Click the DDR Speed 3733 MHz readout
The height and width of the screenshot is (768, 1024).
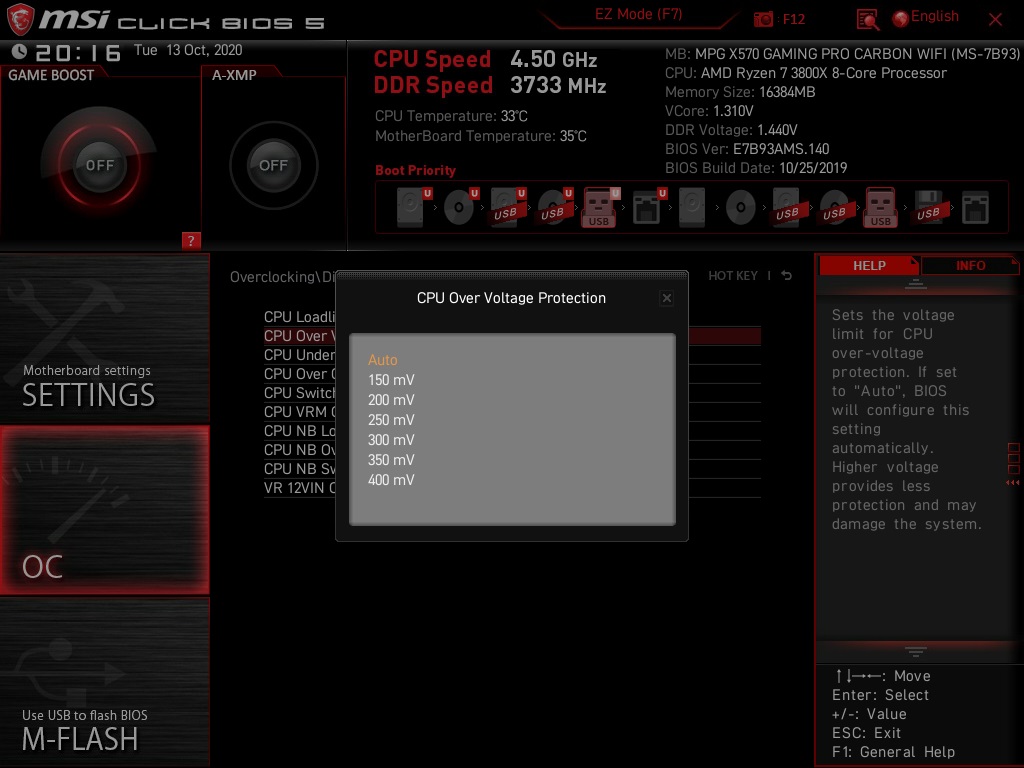point(490,86)
